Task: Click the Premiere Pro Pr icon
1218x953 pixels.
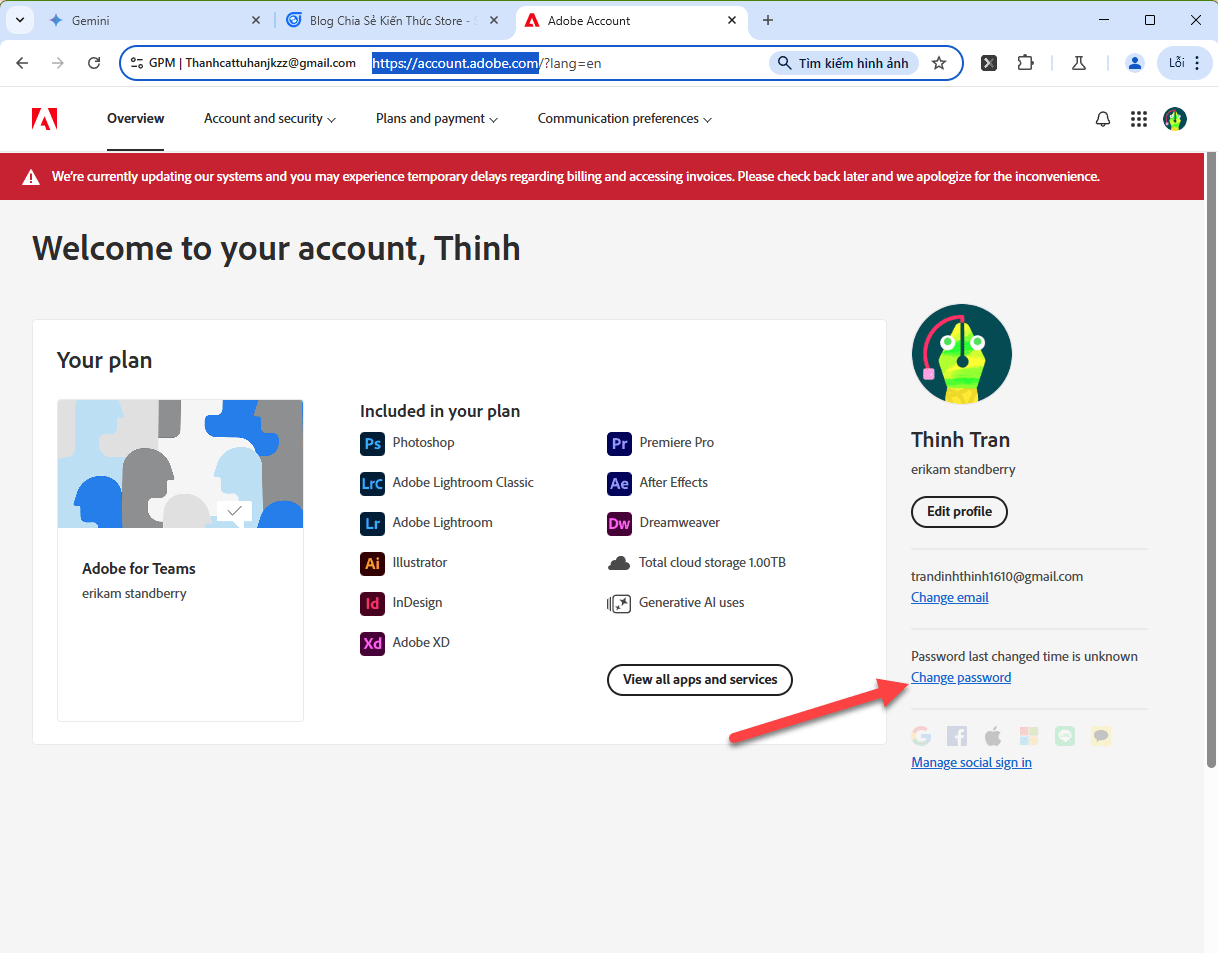Action: pyautogui.click(x=619, y=443)
